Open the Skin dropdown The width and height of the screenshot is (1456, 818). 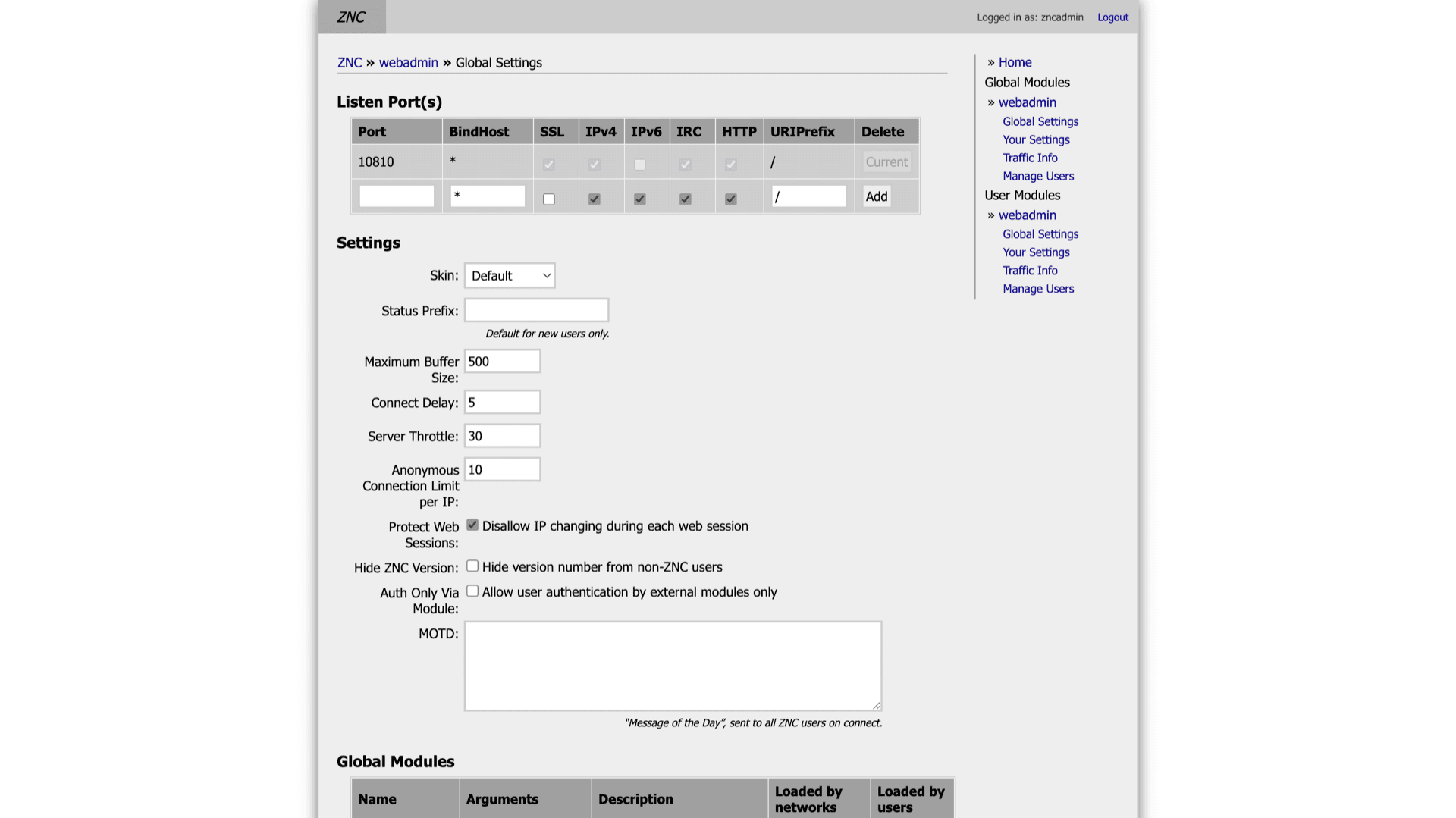click(510, 276)
